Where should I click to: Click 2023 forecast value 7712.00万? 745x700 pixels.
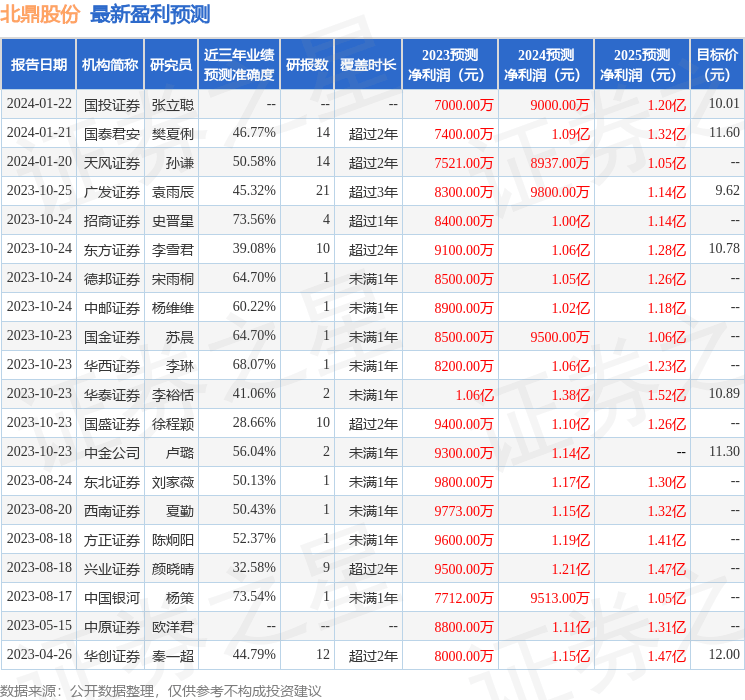(464, 598)
